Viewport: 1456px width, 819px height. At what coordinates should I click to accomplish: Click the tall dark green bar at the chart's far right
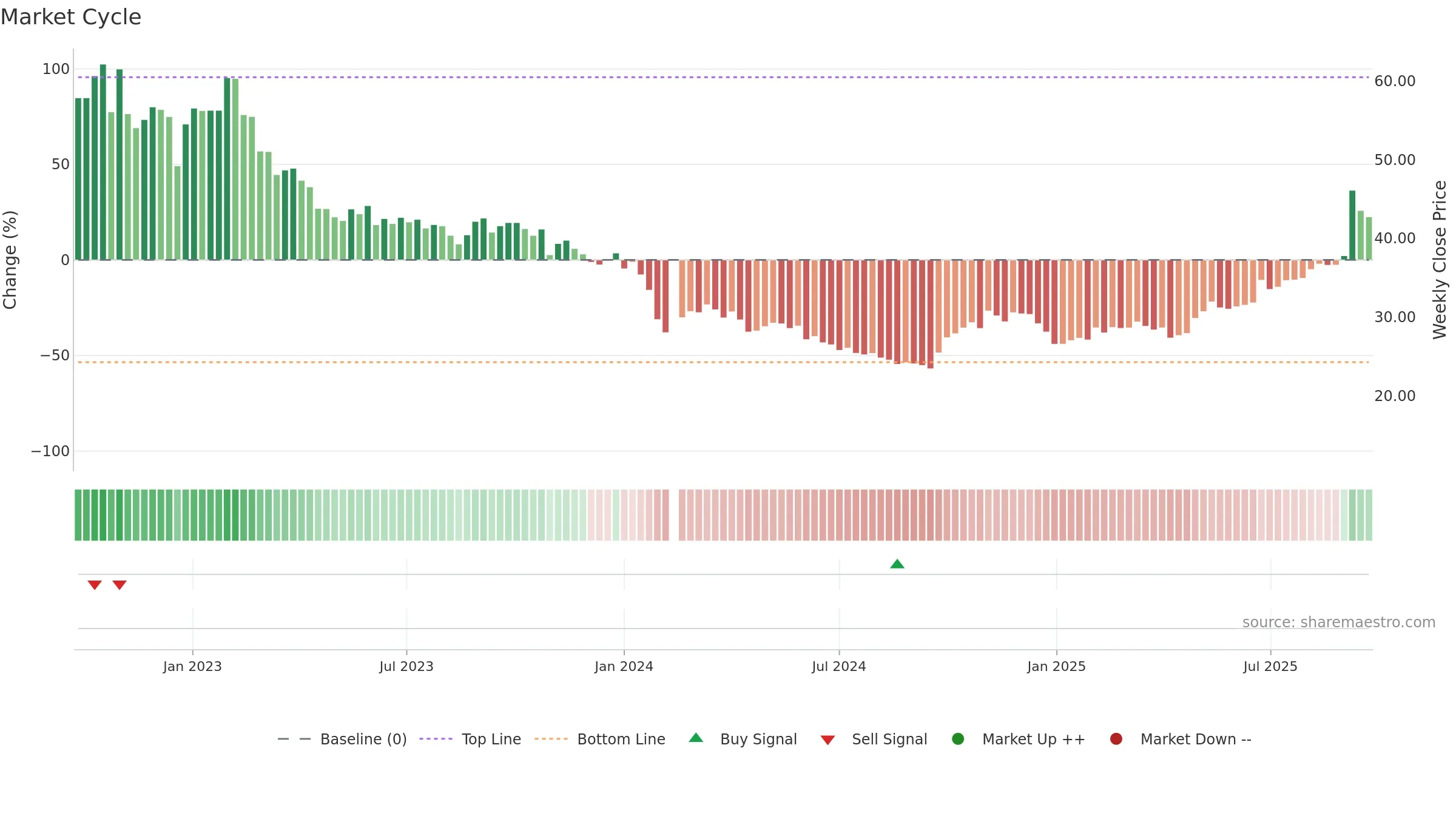coord(1352,225)
